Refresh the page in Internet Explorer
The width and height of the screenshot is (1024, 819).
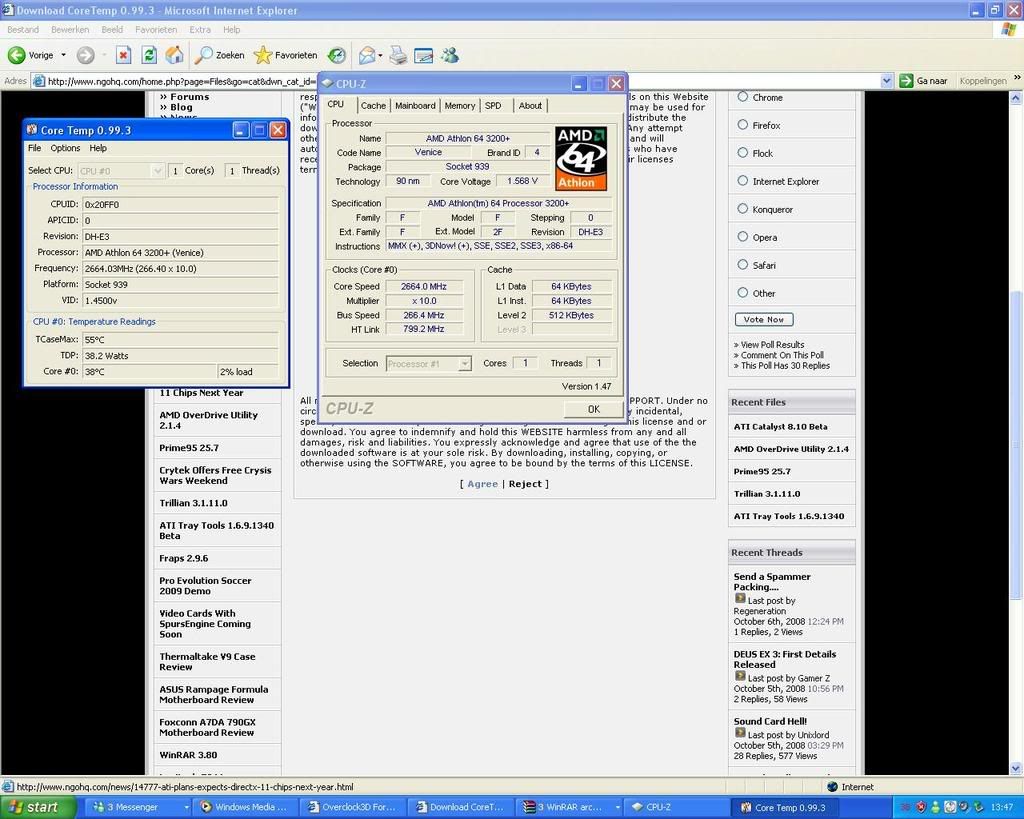[149, 56]
